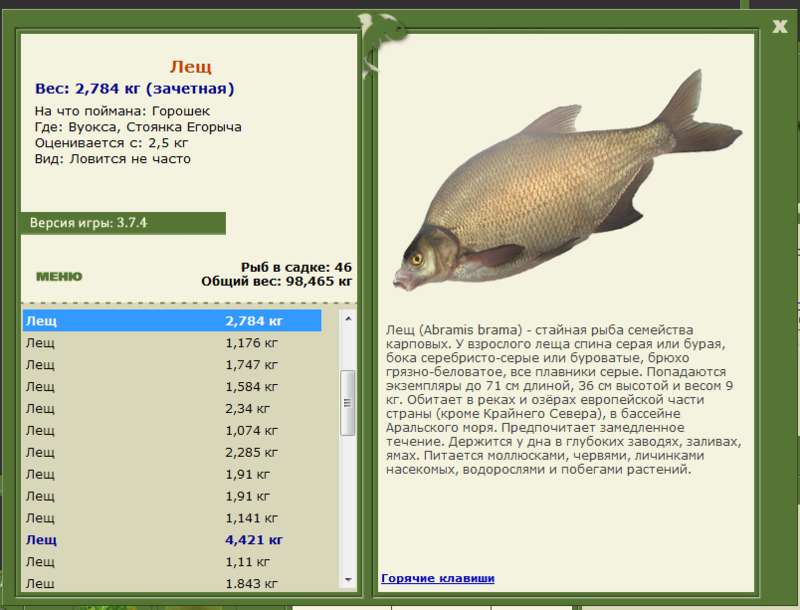Select the Лещ 1,074 кг row

click(172, 430)
